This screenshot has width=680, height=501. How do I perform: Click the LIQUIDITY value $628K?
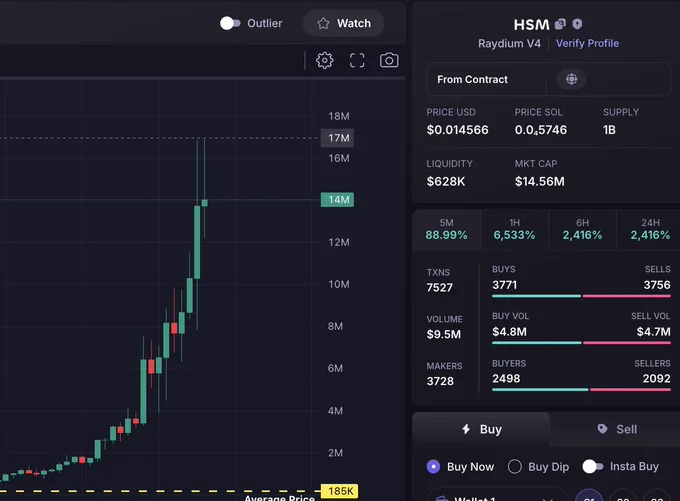pyautogui.click(x=446, y=181)
